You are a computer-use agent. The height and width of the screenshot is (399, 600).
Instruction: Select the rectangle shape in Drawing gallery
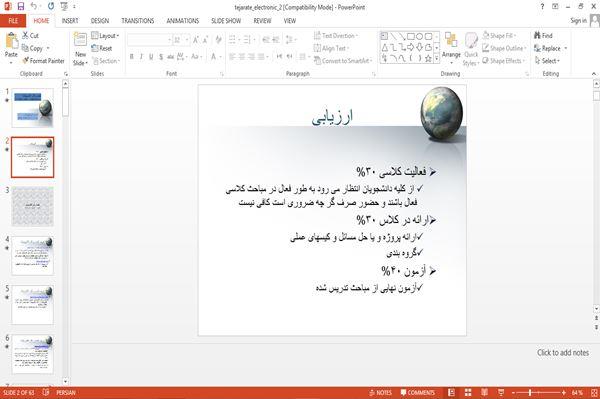[x=411, y=37]
